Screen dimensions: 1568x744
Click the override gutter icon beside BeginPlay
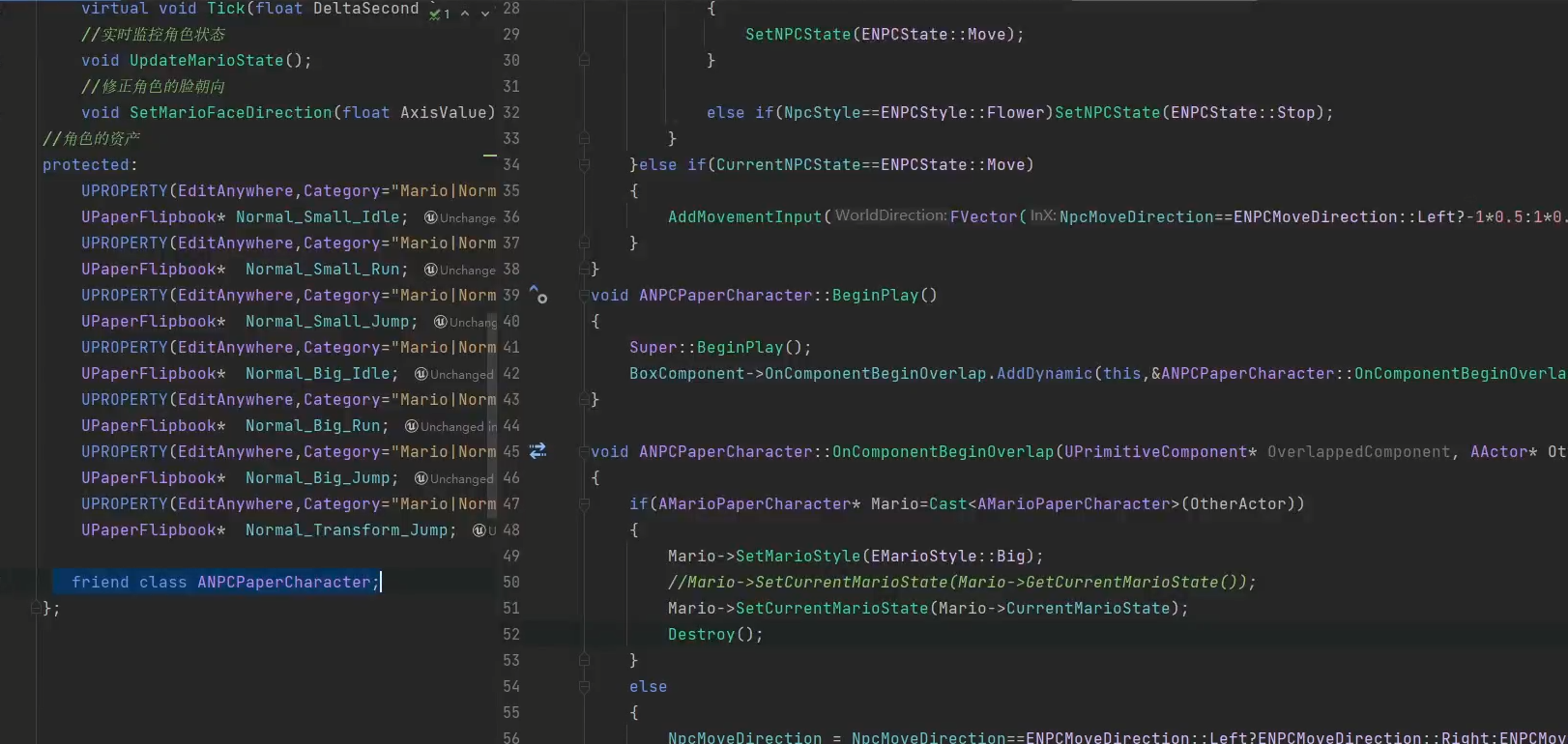(538, 295)
